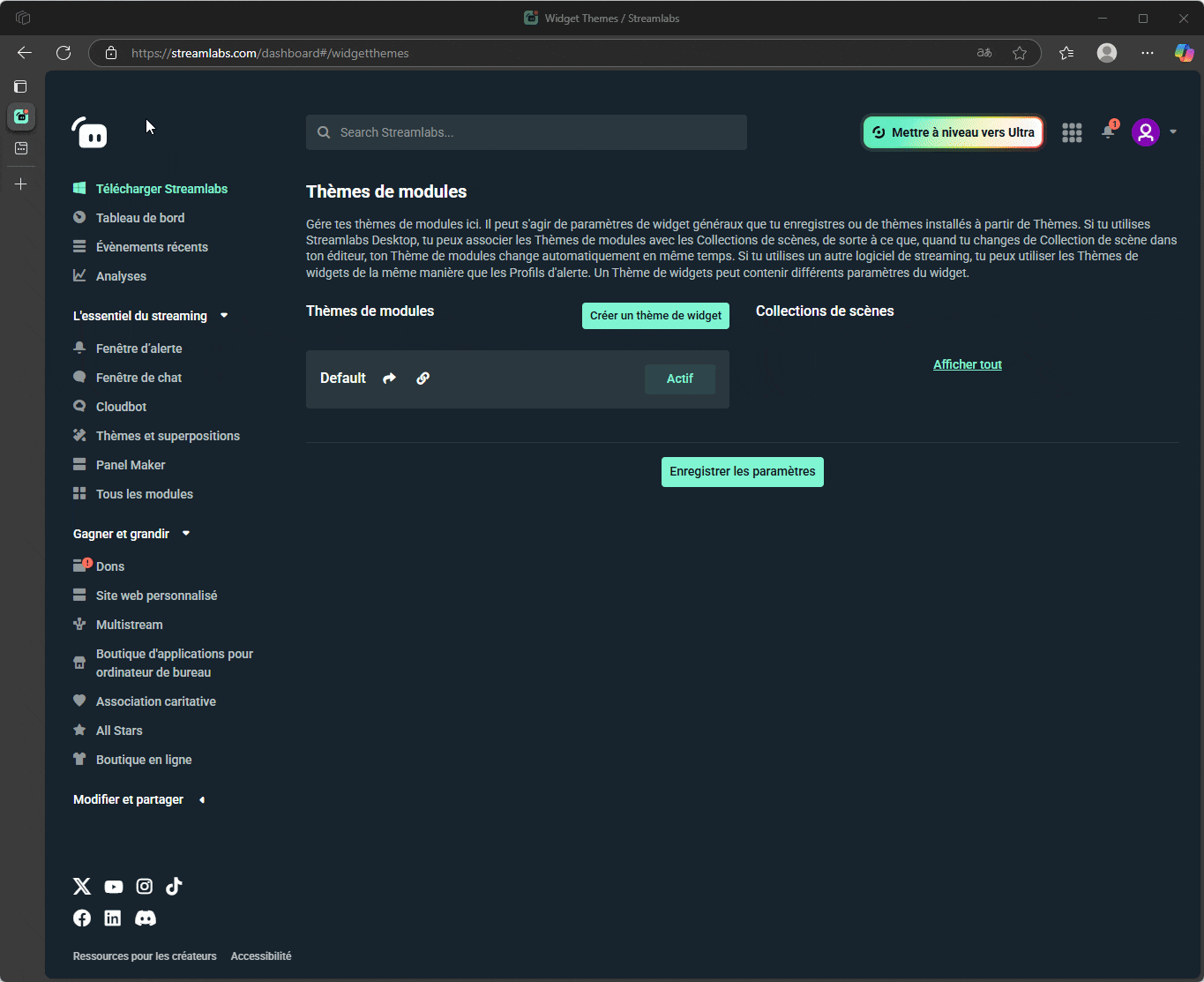Focus the Search Streamlabs field
This screenshot has width=1204, height=982.
pos(527,132)
